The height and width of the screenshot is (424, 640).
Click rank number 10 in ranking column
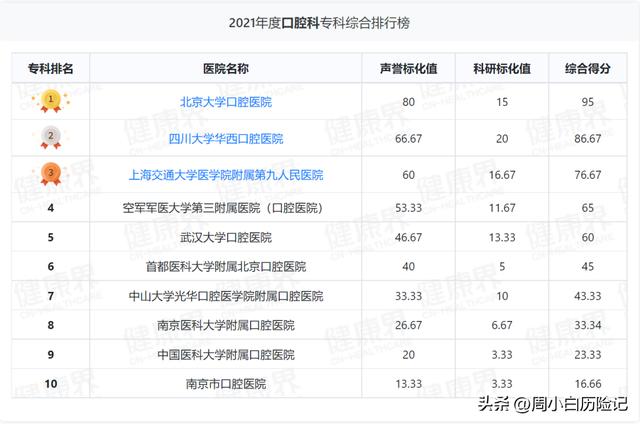(x=51, y=384)
